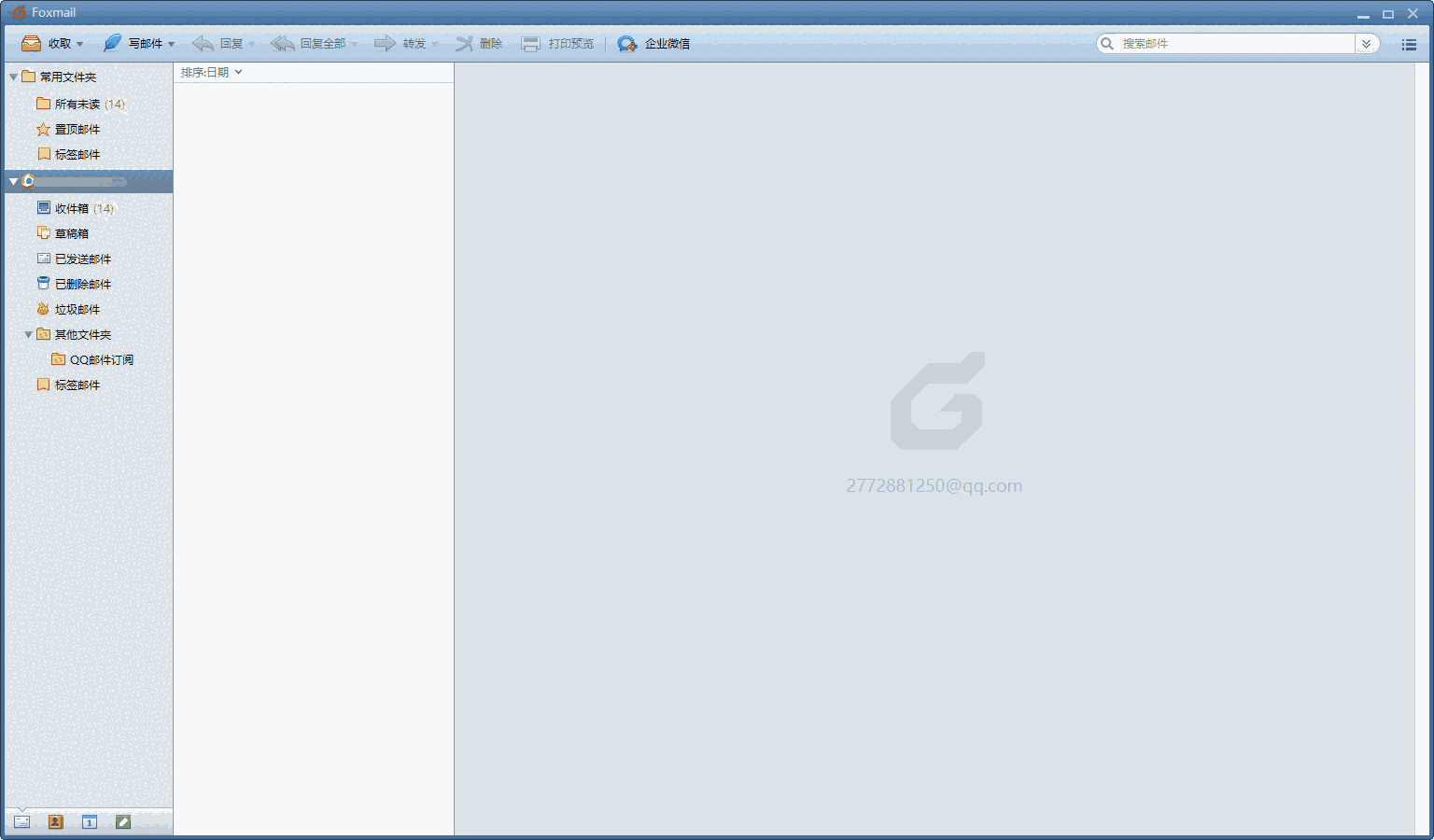Switch to the contacts address book icon
1434x840 pixels.
click(55, 821)
